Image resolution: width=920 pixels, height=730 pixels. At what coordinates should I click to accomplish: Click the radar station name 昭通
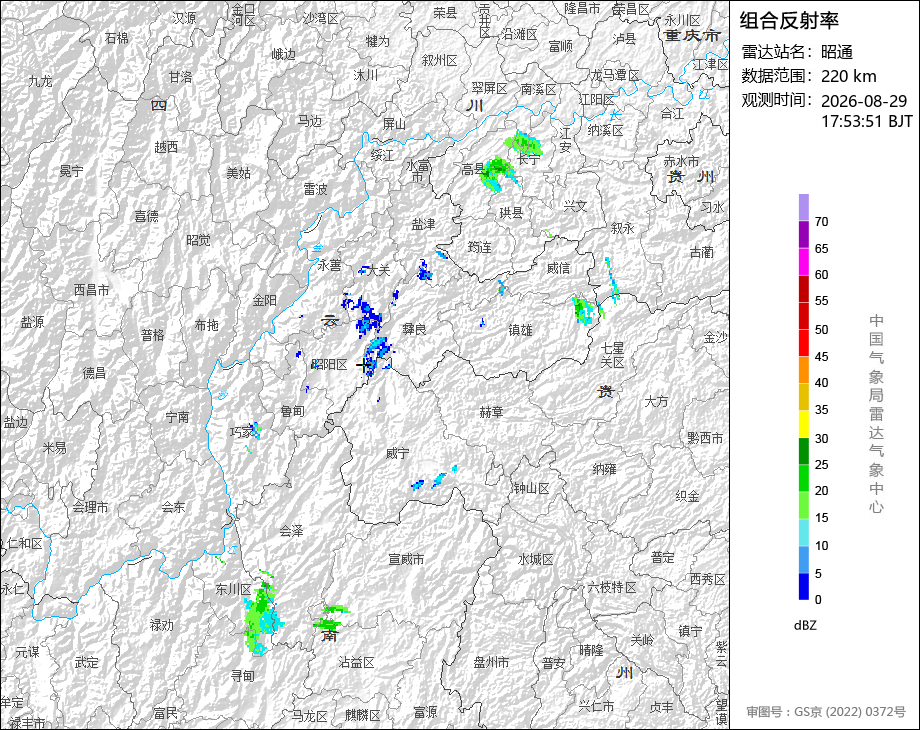pyautogui.click(x=837, y=52)
